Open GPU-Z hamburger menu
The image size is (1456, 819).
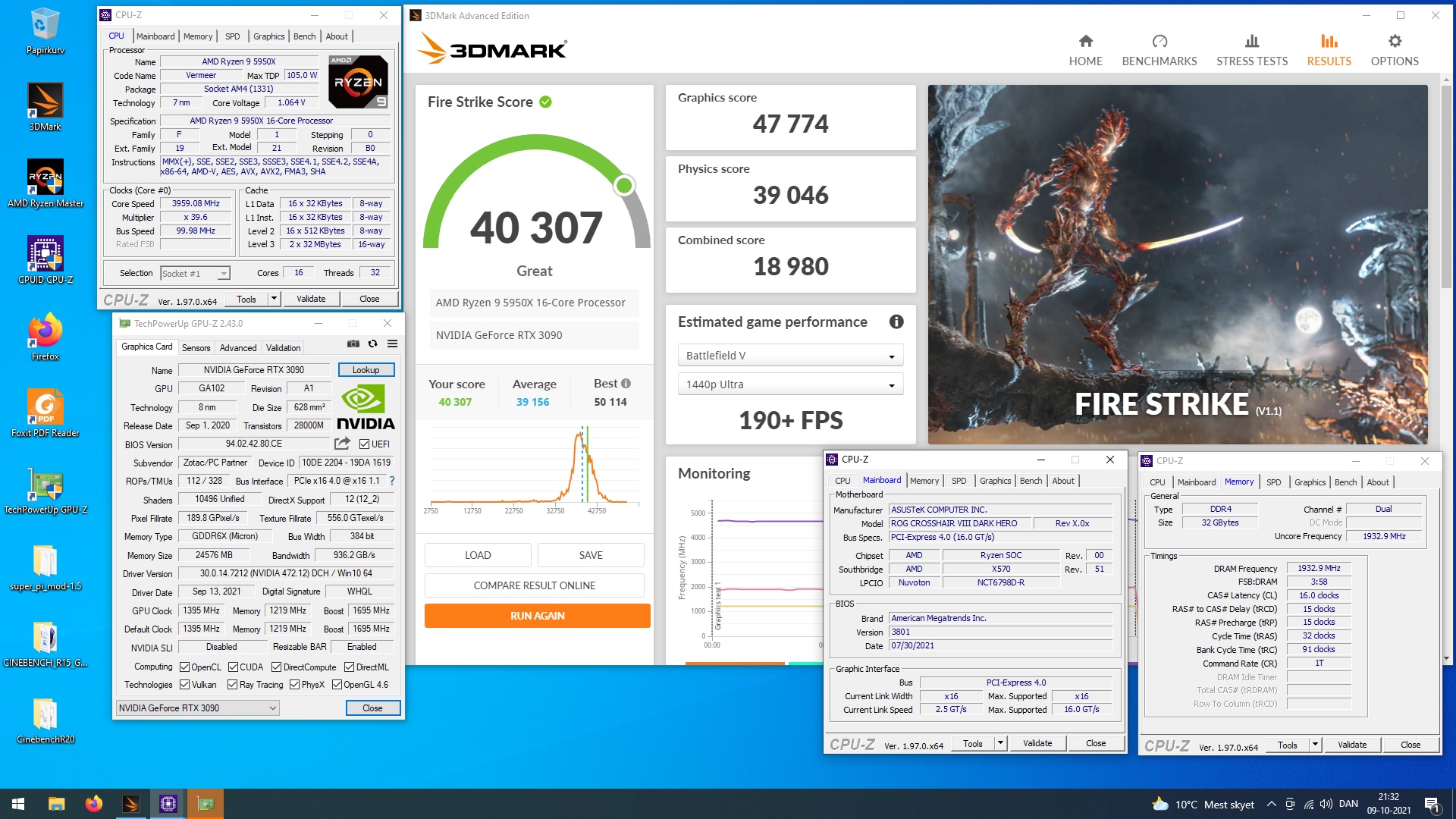tap(392, 344)
